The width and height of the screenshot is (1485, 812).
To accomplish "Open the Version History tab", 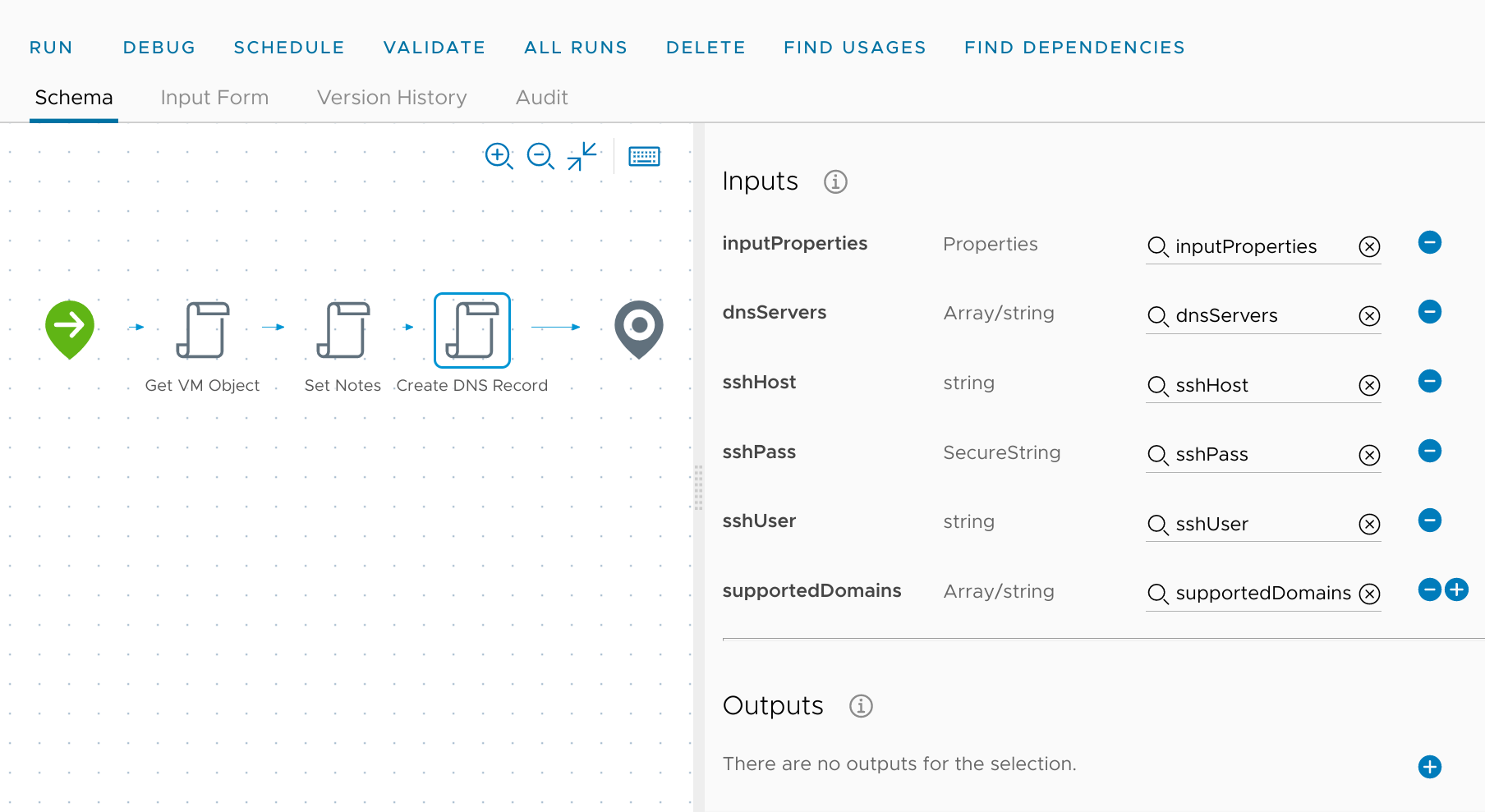I will pyautogui.click(x=392, y=98).
